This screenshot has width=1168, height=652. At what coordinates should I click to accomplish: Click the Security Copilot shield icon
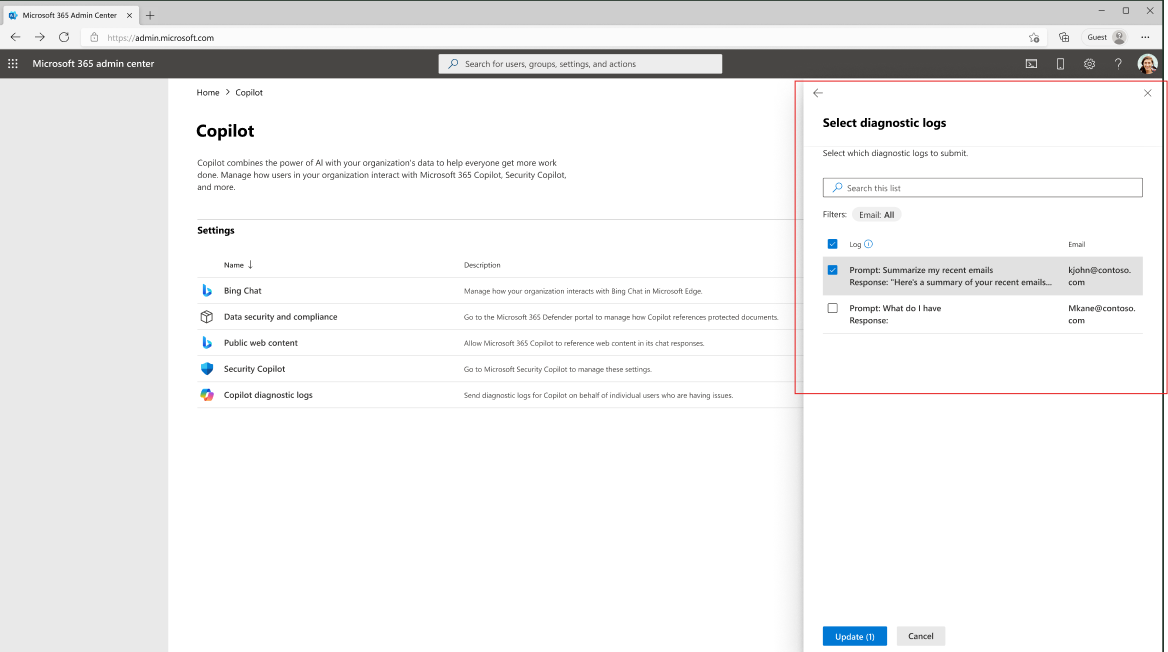(207, 369)
